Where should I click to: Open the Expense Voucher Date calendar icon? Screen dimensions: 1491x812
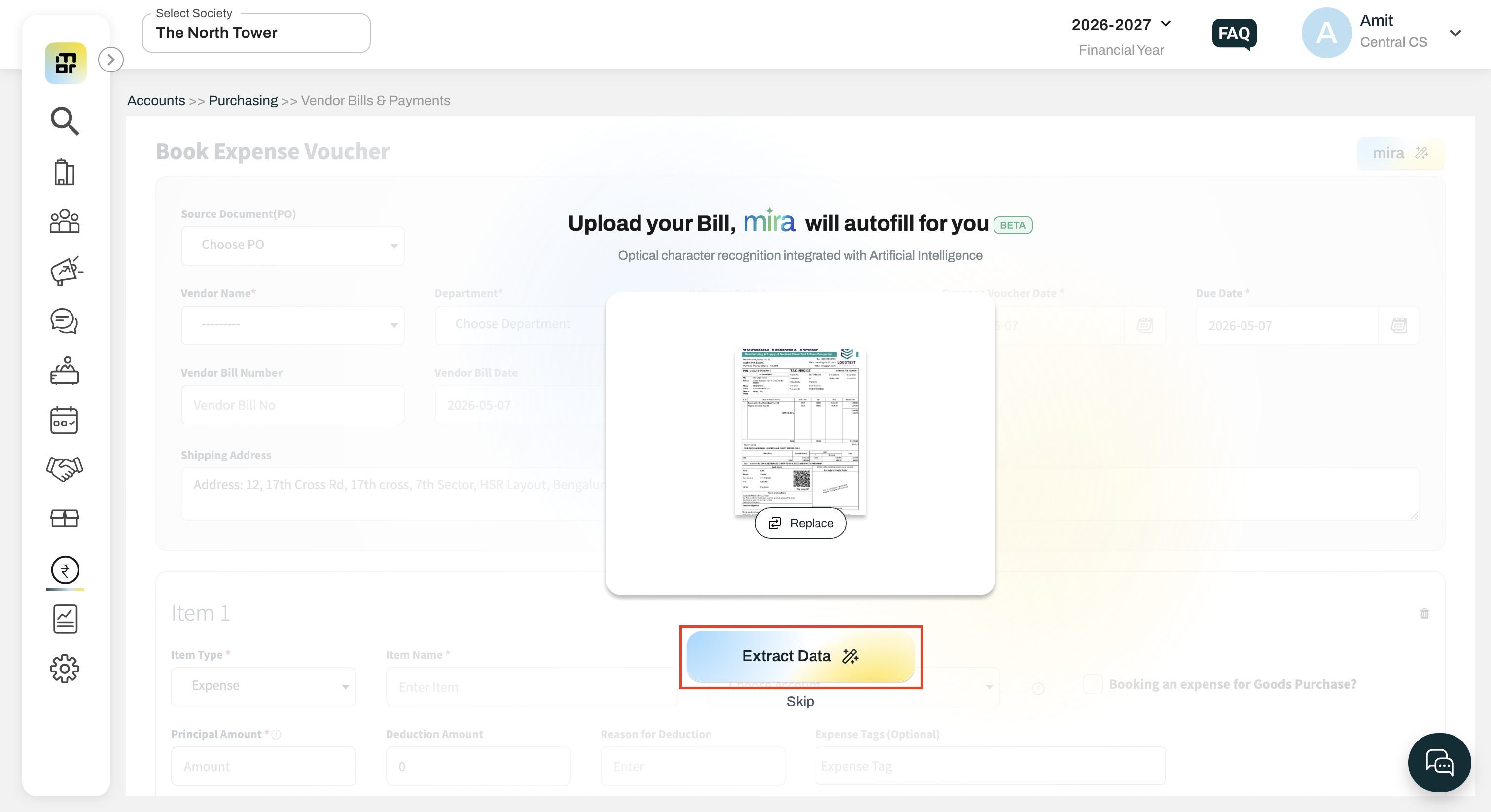pos(1145,325)
